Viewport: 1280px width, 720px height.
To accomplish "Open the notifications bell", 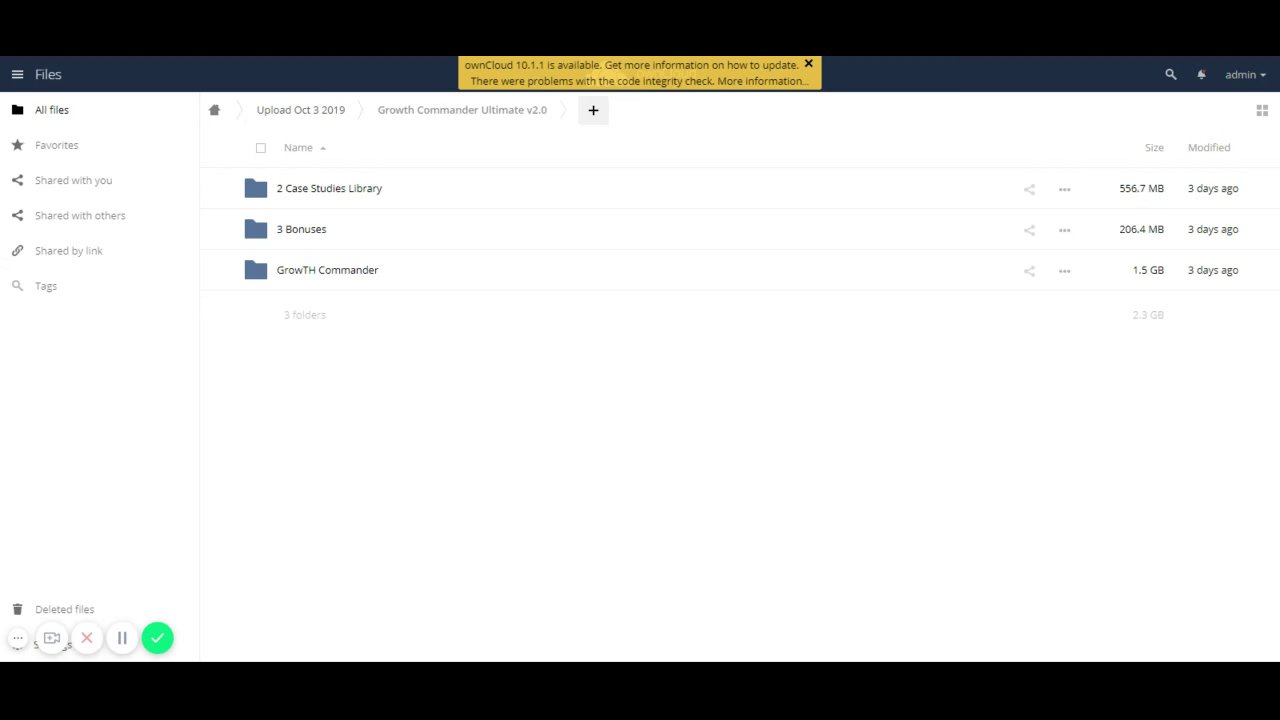I will (1201, 75).
